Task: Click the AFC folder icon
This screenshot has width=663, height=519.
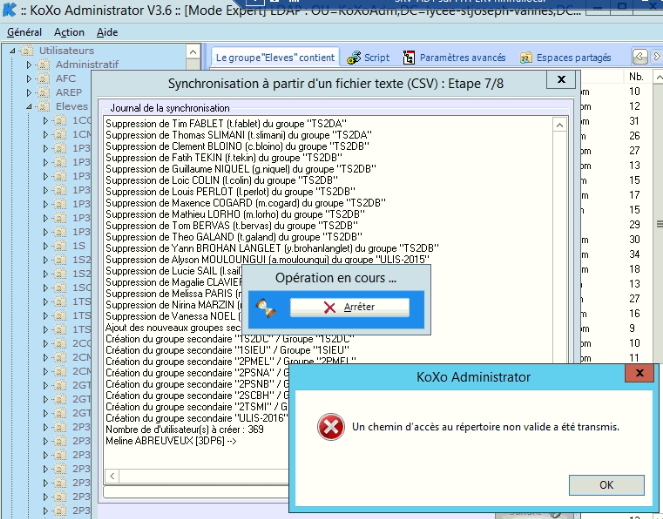Action: [x=44, y=79]
